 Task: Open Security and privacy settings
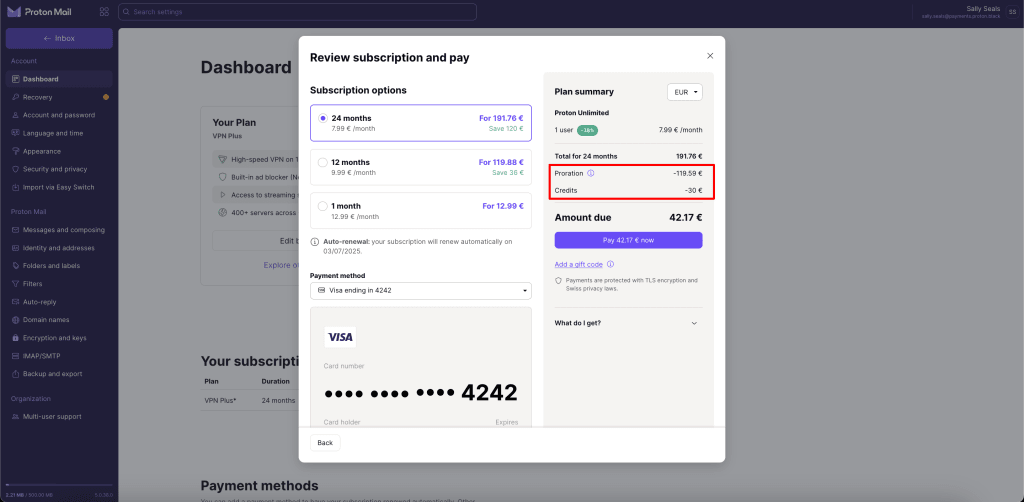click(x=59, y=169)
